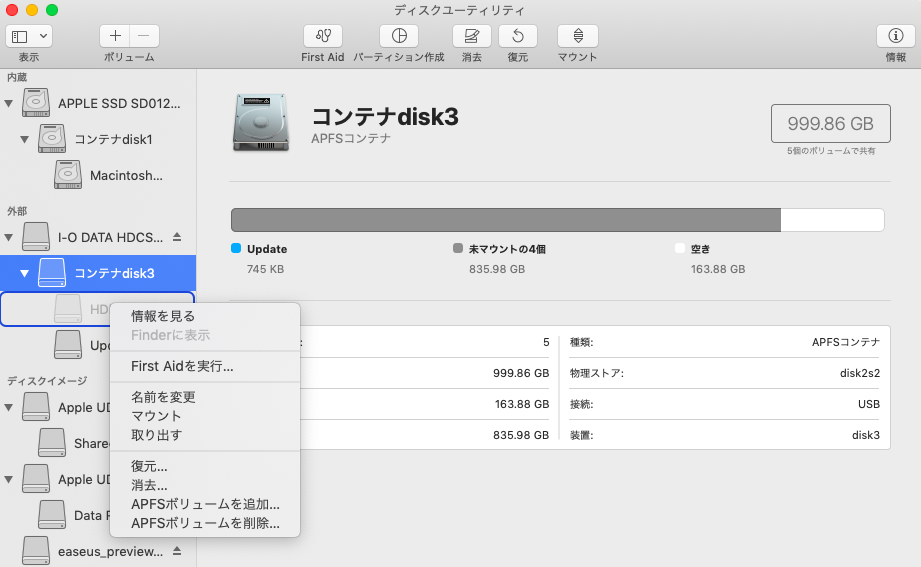The height and width of the screenshot is (567, 921).
Task: Click the disk usage capacity bar
Action: coord(556,220)
